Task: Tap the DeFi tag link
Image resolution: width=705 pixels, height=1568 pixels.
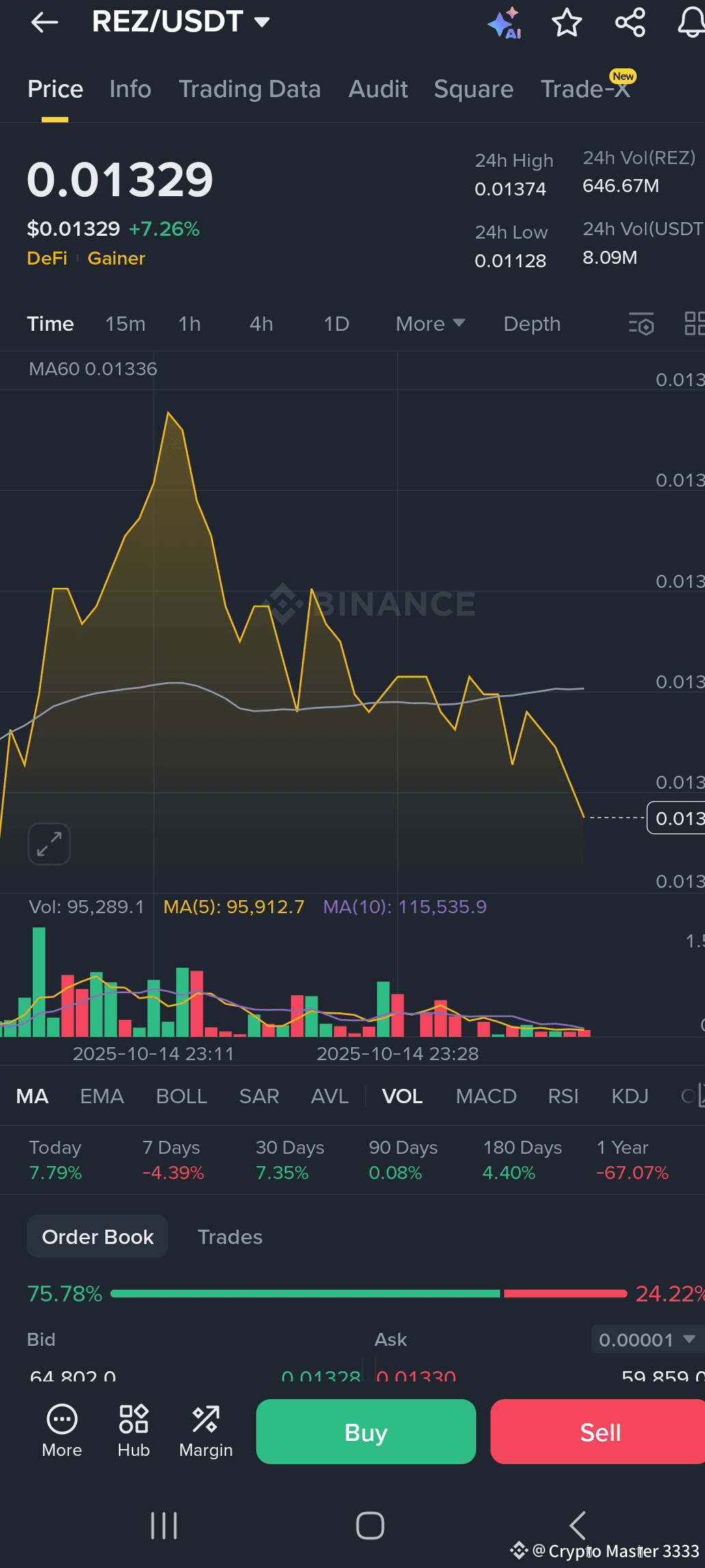Action: [x=47, y=258]
